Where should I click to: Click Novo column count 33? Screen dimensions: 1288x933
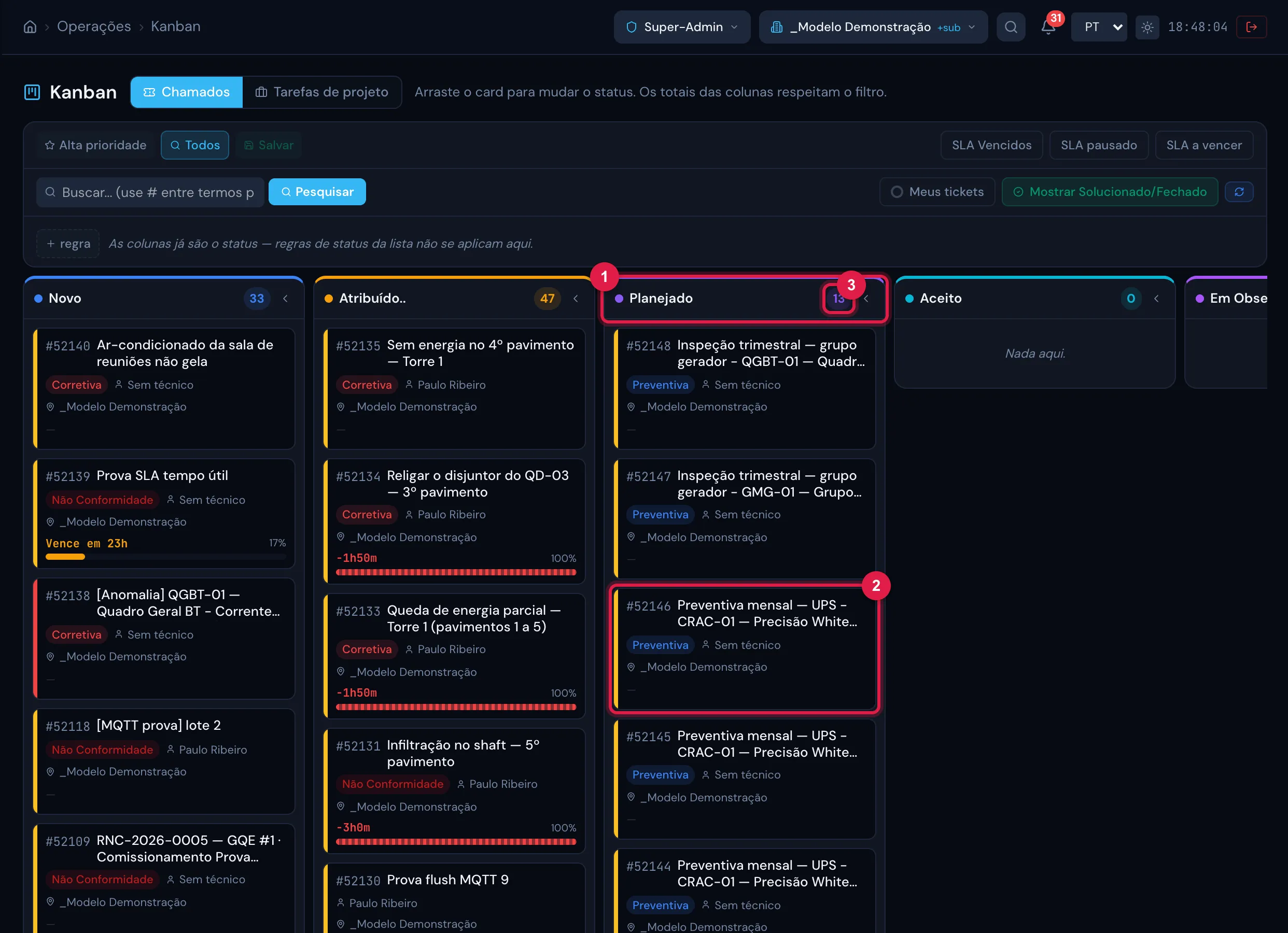point(257,298)
